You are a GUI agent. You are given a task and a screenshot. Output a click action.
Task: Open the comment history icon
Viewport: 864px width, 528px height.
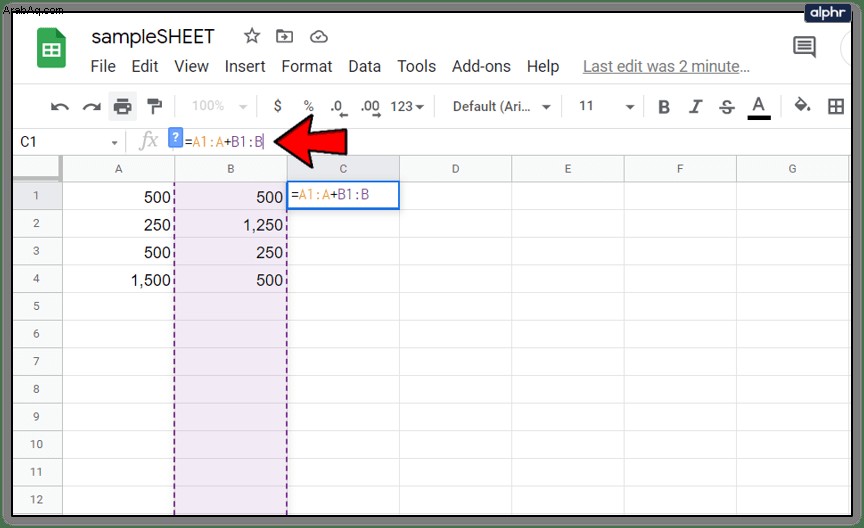pos(804,47)
